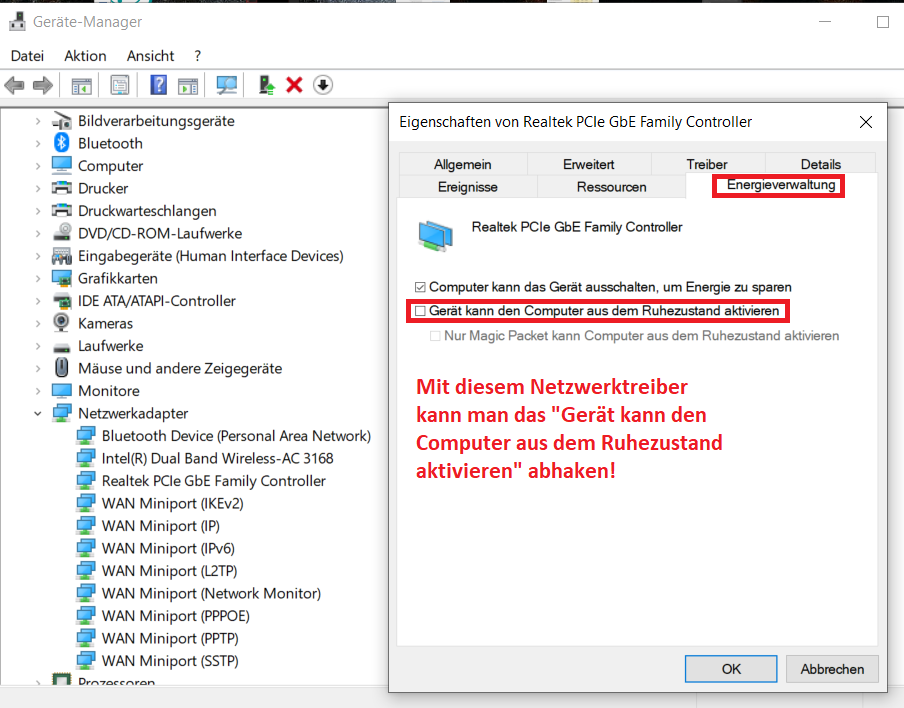Expand the Kameras node

coord(38,323)
